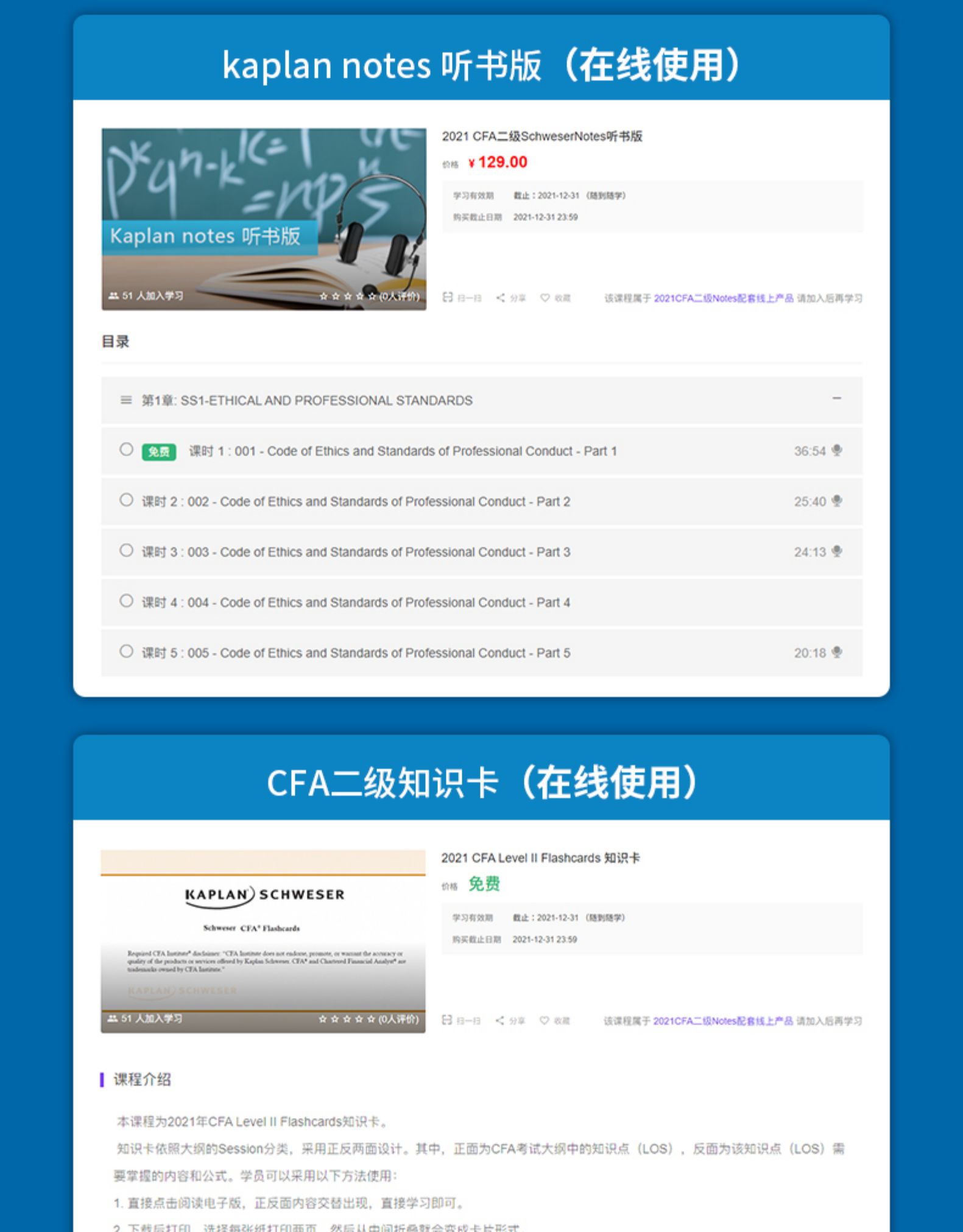This screenshot has height=1232, width=963.
Task: Click the chapter title SS1-ETHICAL AND PROFESSIONAL STANDARDS
Action: [x=326, y=401]
